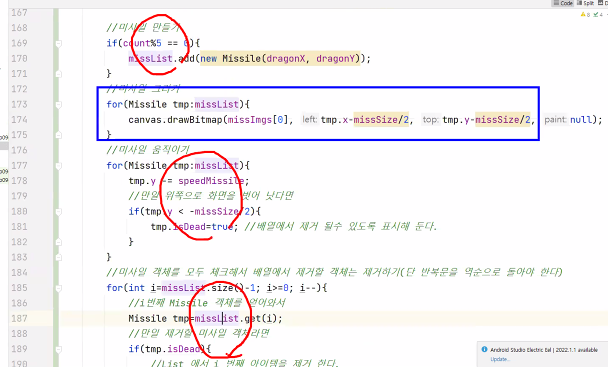Collapse fold marker at line 171
Screen dimensions: 608x367
(58, 74)
